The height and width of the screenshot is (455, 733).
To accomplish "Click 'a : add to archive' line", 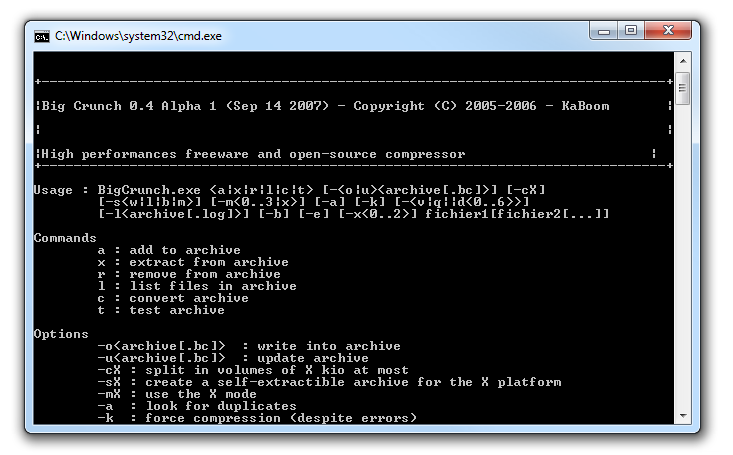I will coord(169,250).
